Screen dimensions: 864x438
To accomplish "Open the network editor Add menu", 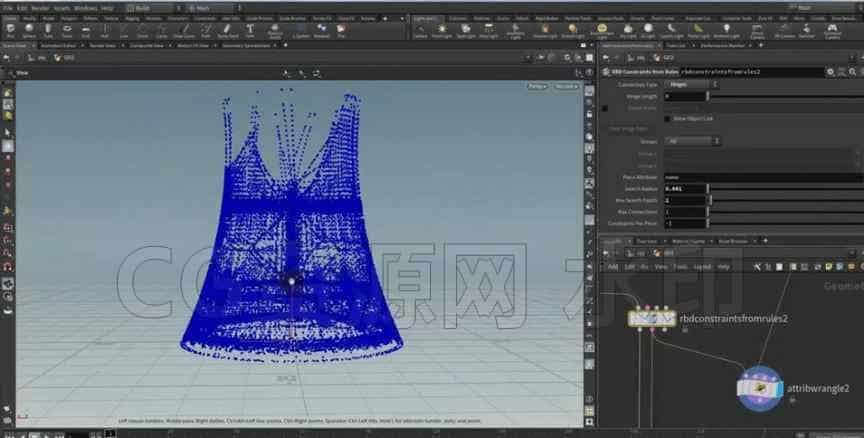I will click(613, 267).
